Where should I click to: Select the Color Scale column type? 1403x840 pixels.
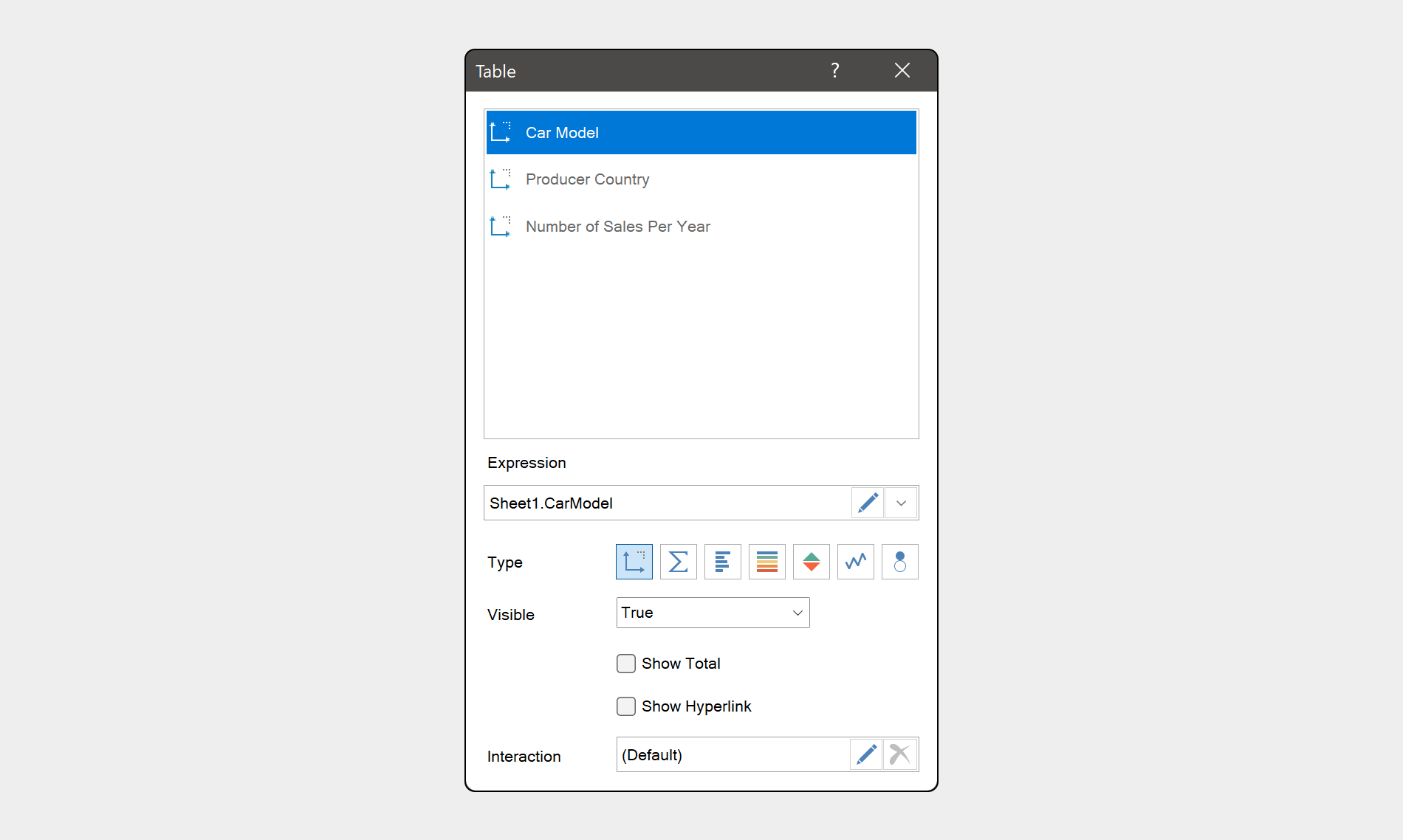coord(766,562)
